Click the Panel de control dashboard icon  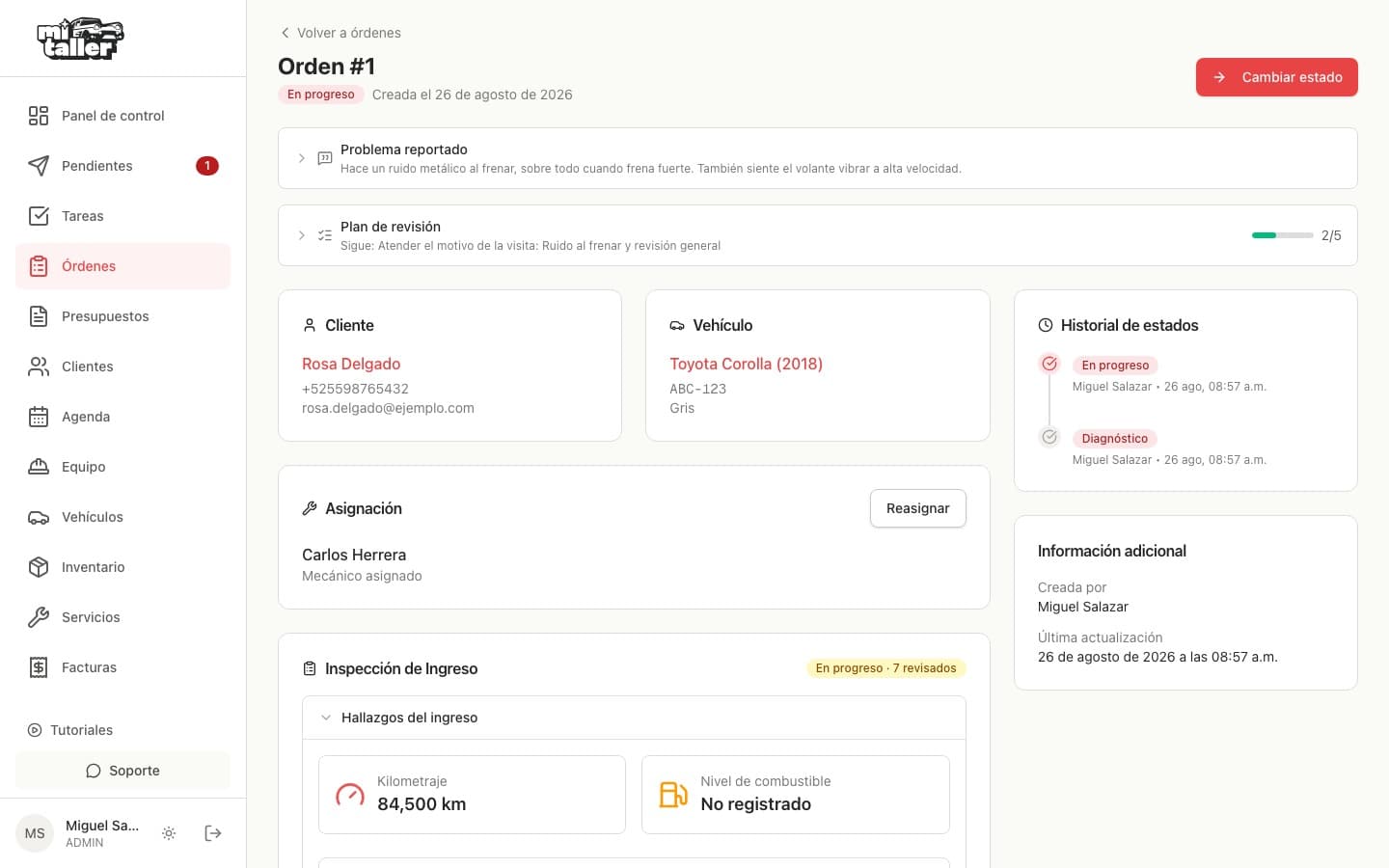[39, 116]
